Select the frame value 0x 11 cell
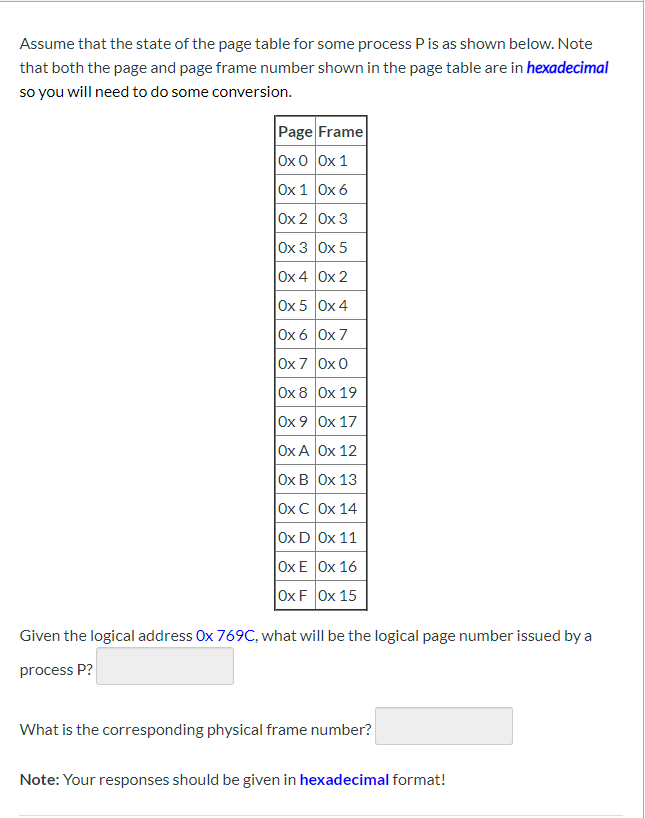Screen dimensions: 645x818 click(338, 537)
